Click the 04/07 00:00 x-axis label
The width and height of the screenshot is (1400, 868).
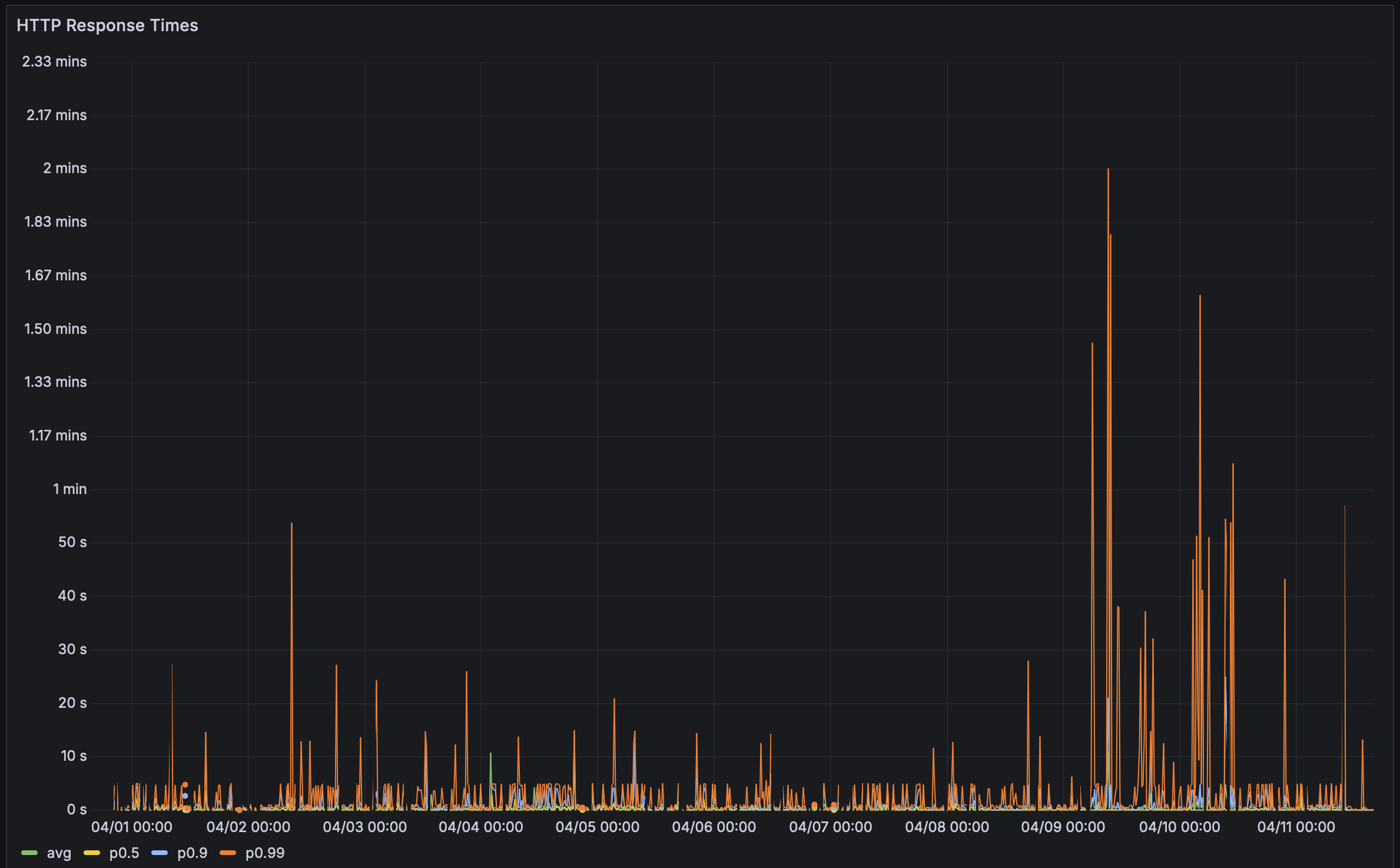coord(831,827)
